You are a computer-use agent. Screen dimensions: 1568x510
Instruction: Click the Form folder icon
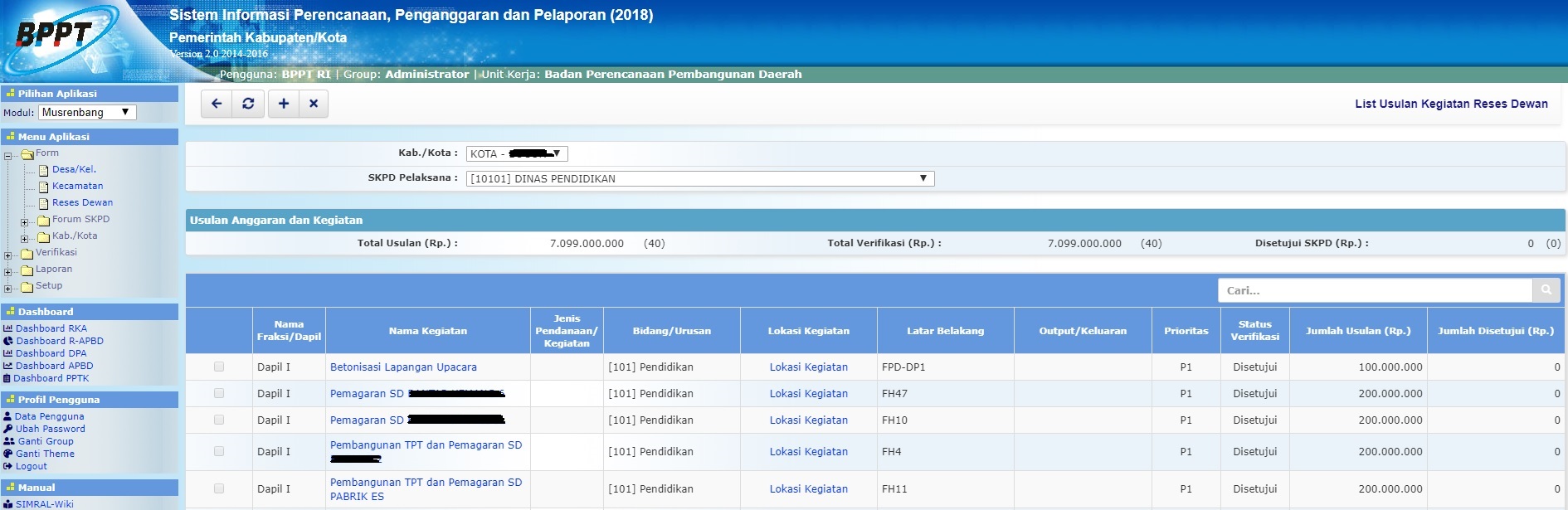coord(27,154)
